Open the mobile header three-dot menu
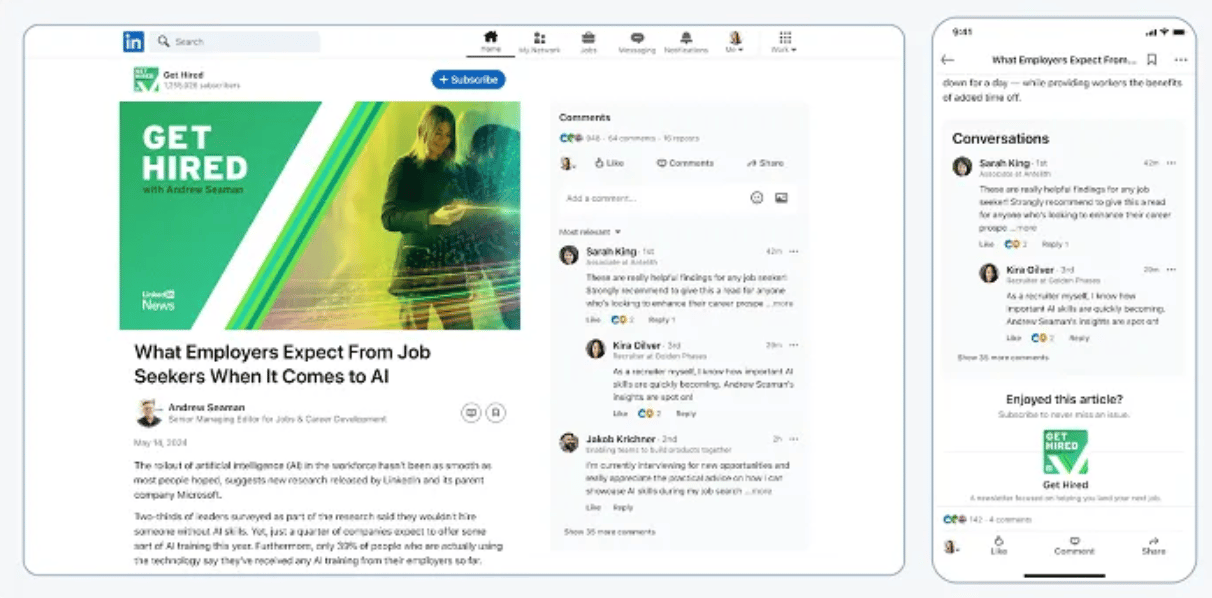 point(1181,60)
